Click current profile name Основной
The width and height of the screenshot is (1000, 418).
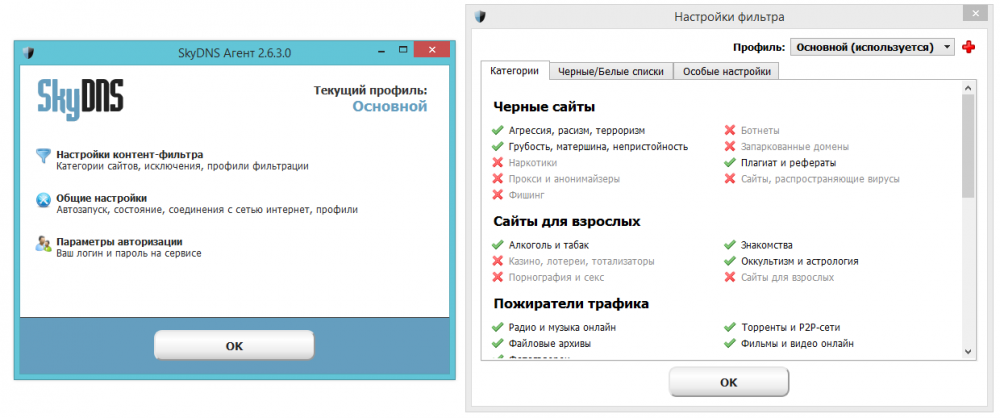tap(390, 106)
